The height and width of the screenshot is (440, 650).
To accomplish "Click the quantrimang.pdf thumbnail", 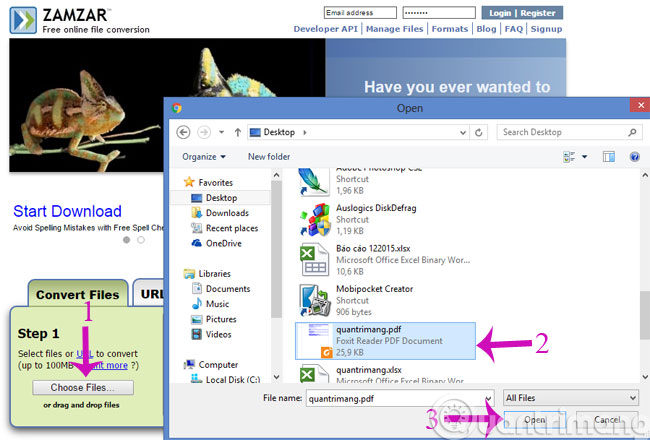I will (316, 341).
